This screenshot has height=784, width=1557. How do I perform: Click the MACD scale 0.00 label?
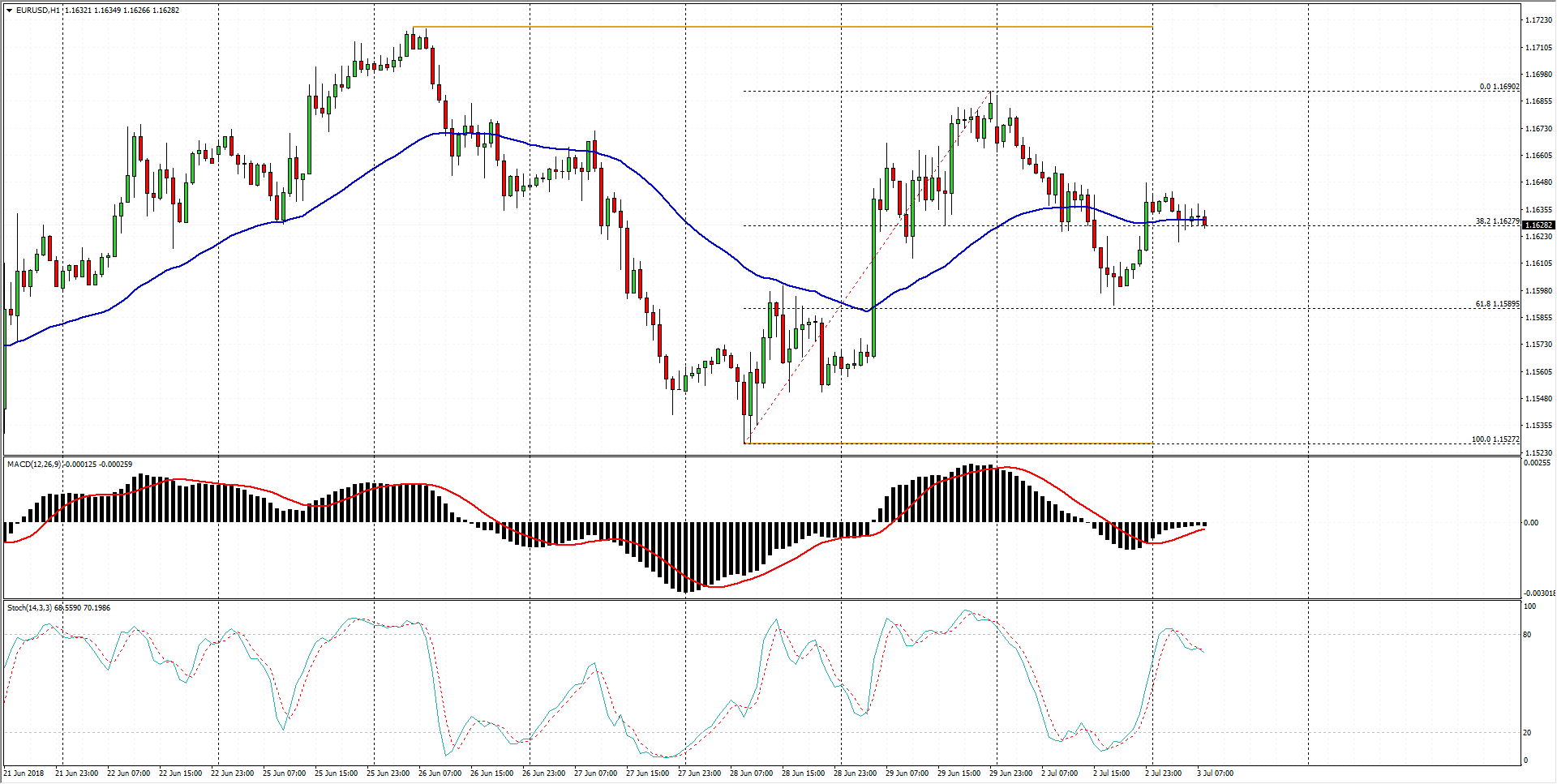pyautogui.click(x=1530, y=523)
